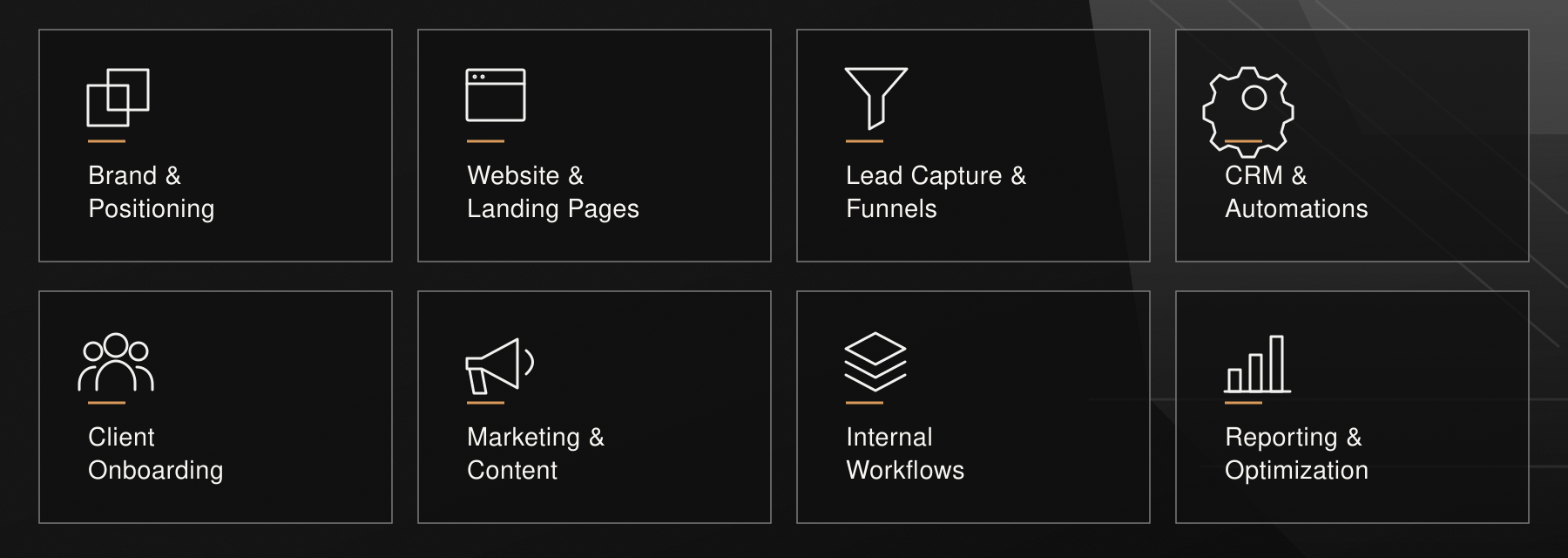Open the Brand & Positioning text label

(152, 192)
